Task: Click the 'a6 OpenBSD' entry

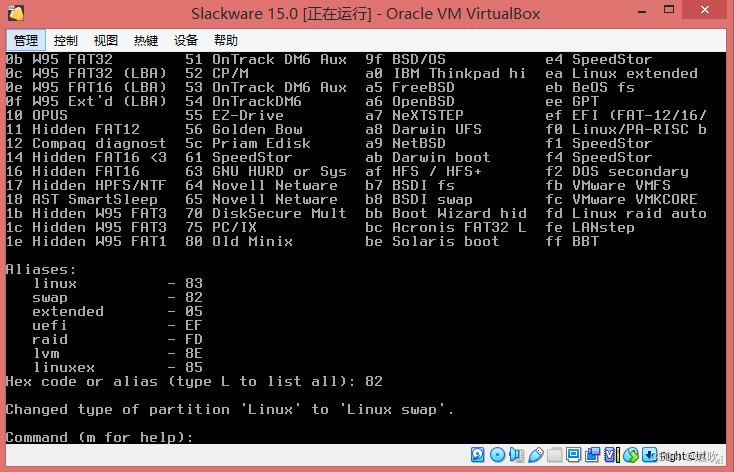Action: [x=410, y=101]
